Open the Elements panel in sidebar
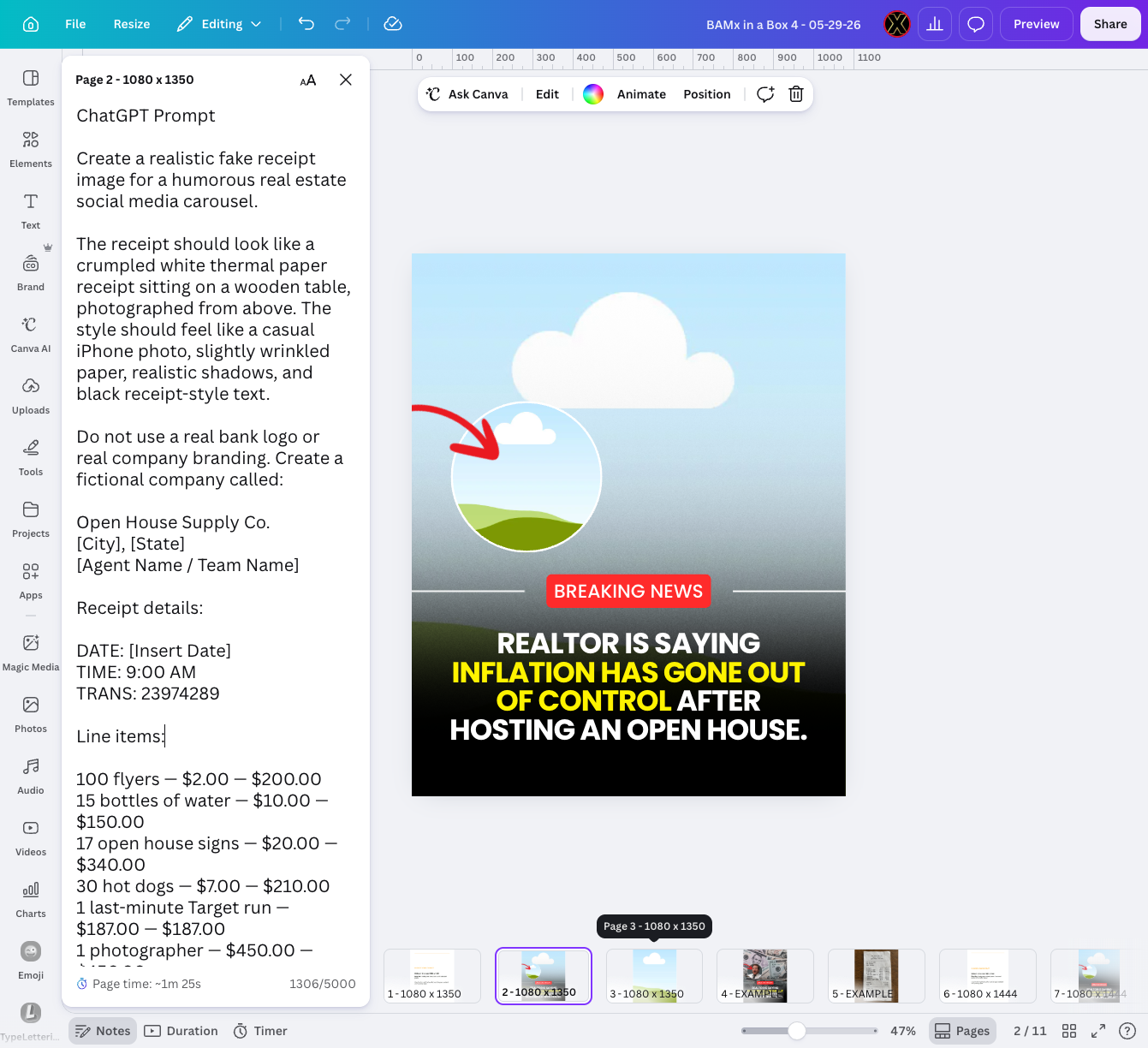 point(31,149)
